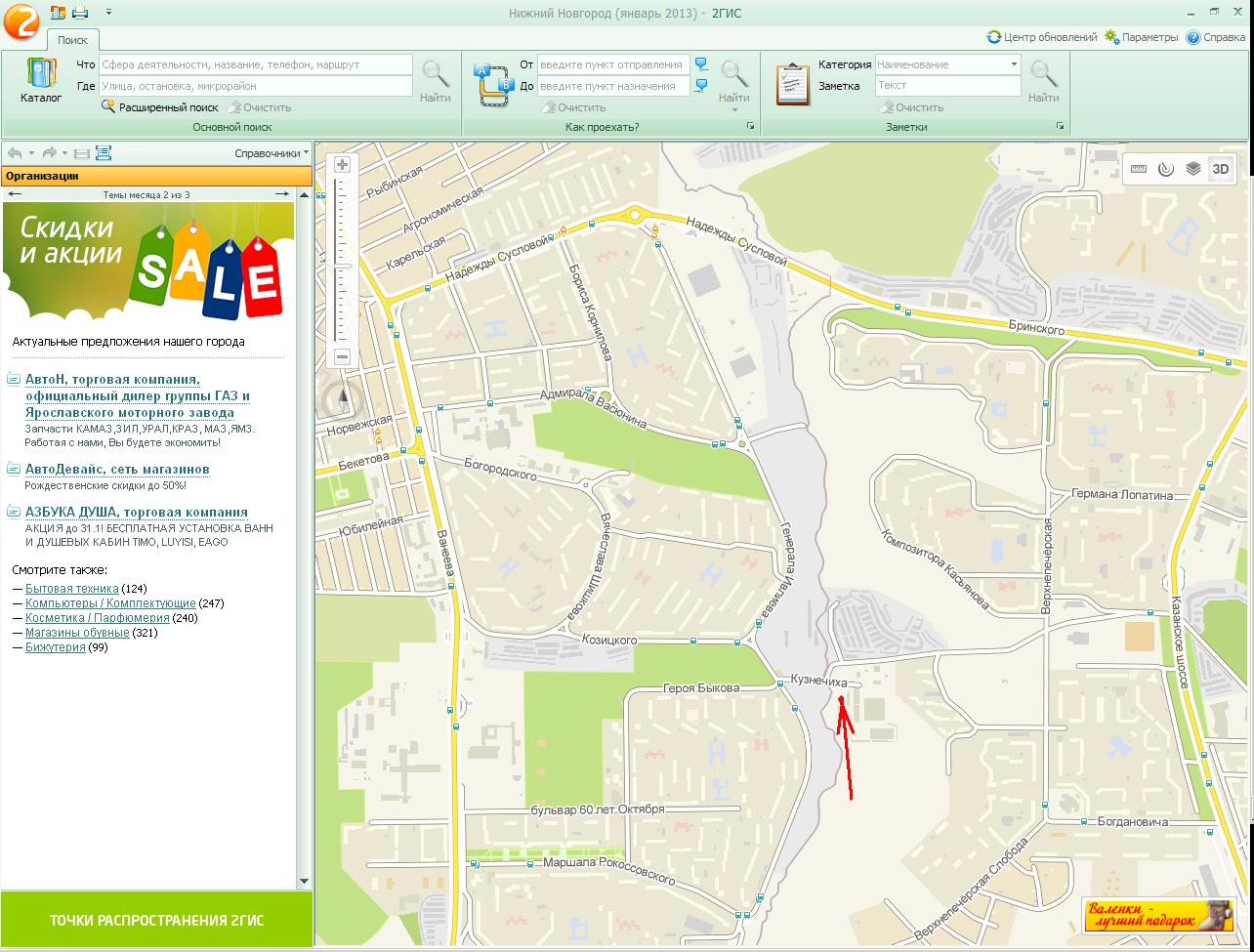Screen dimensions: 1254x952
Task: Click ТОЧКИ РАСПРОСТРАНЕНИЯ 2ГИС green banner
Action: click(156, 920)
